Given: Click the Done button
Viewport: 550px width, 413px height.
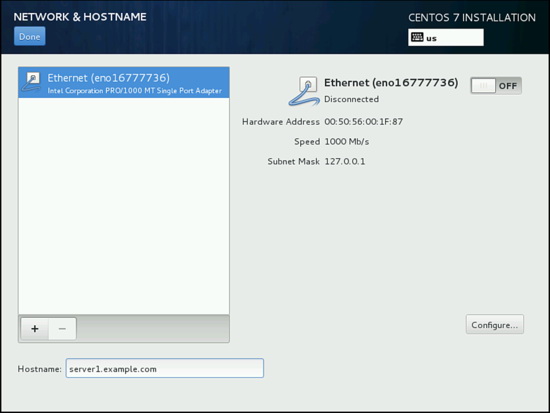Looking at the screenshot, I should point(29,36).
